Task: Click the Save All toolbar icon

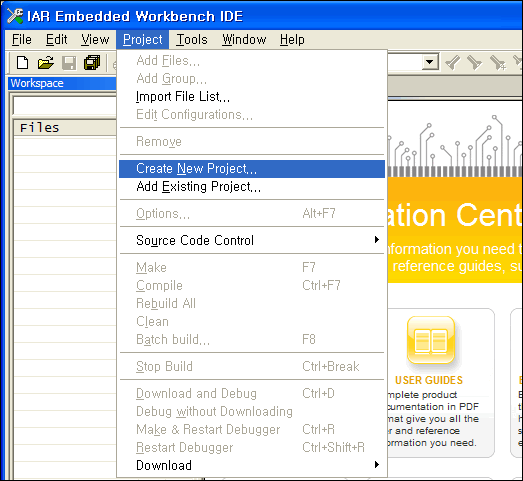Action: pos(92,63)
